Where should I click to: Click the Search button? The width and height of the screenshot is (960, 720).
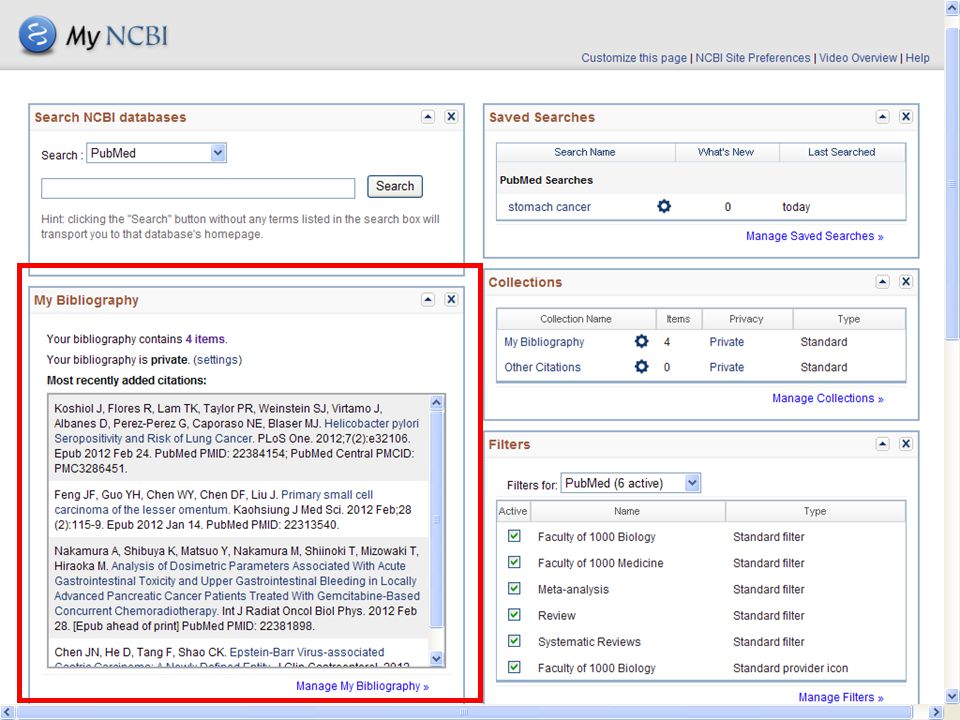395,186
